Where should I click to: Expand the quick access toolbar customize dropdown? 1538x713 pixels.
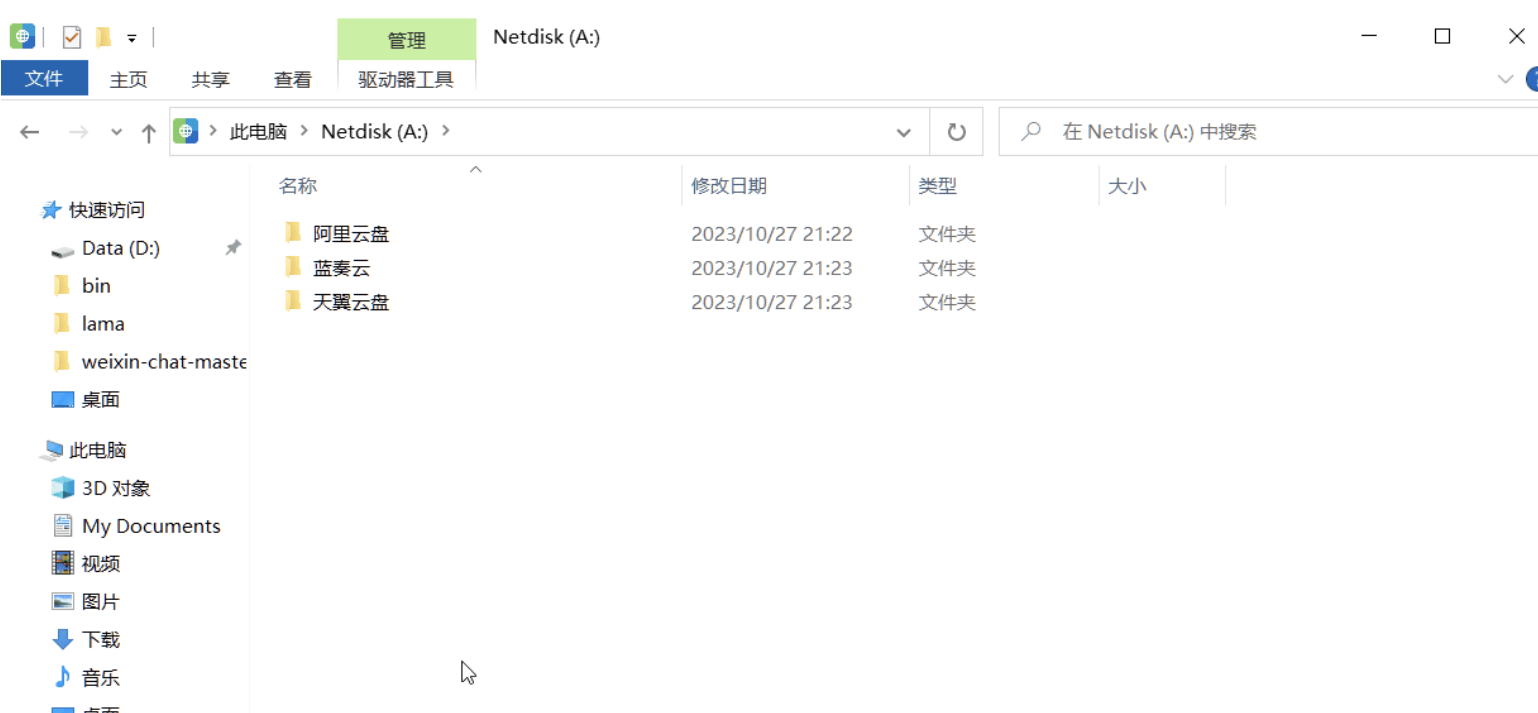[131, 36]
